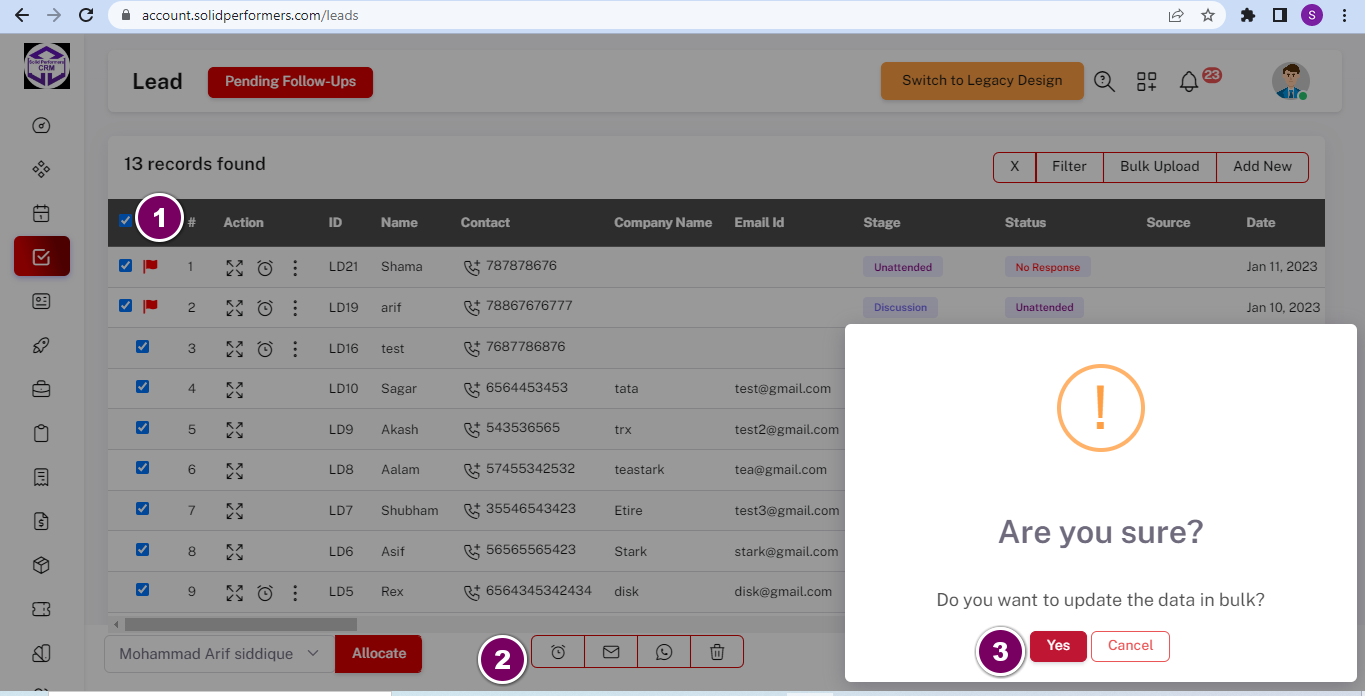Open more options menu for Shama row
1365x696 pixels.
(295, 267)
